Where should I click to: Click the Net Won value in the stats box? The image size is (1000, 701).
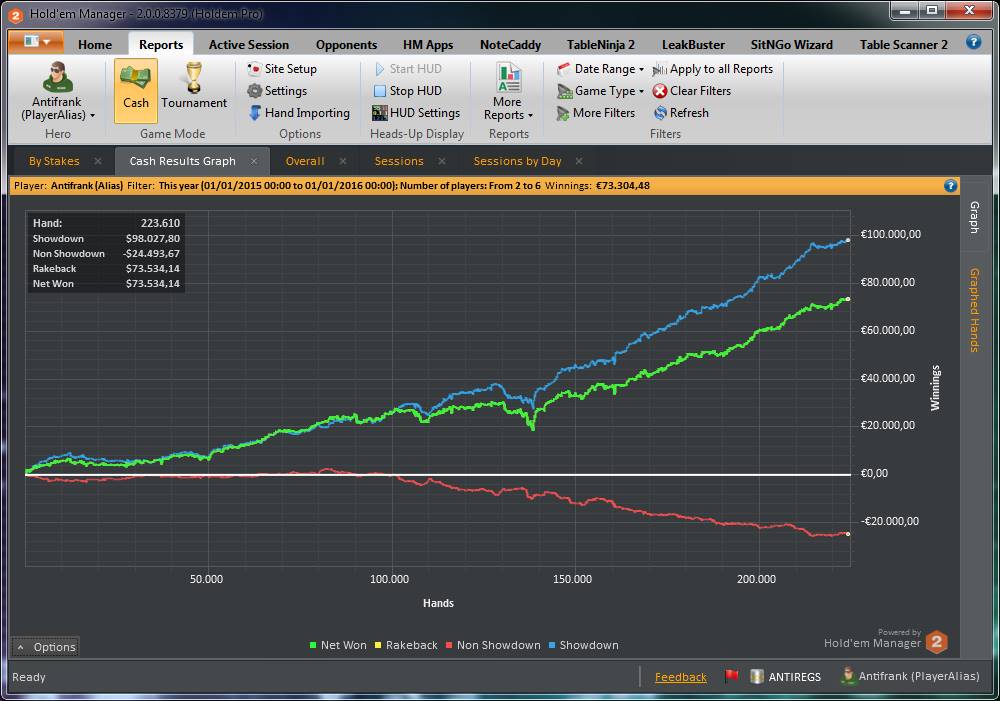click(x=152, y=284)
